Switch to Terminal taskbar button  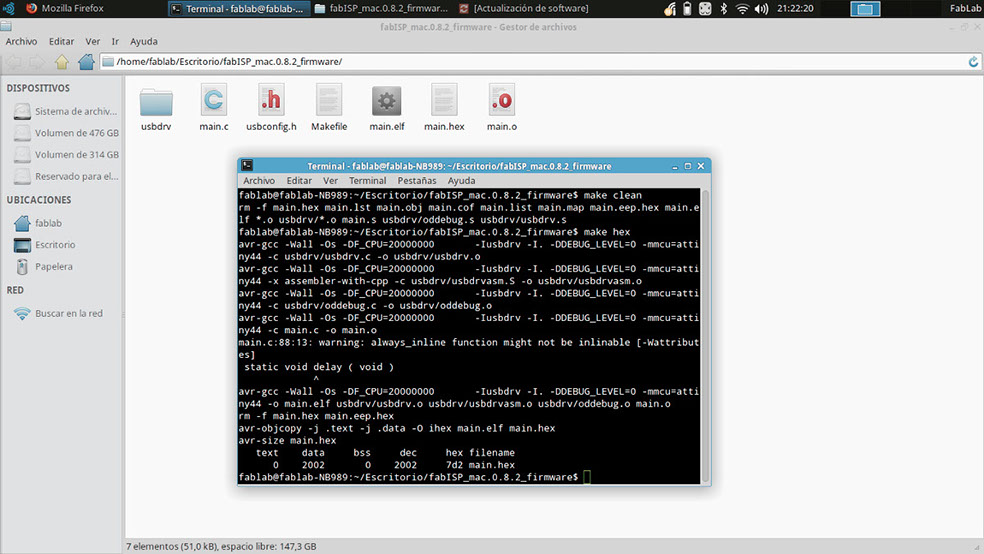238,9
